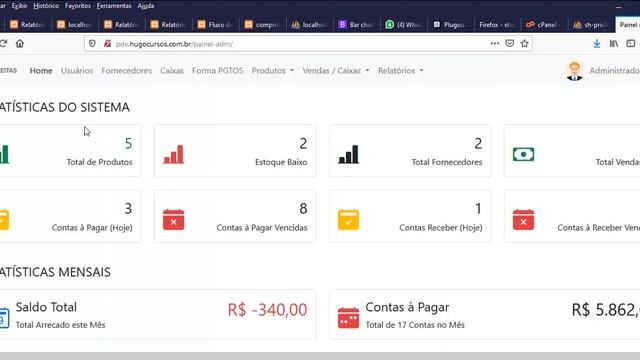
Task: Open the library icon in toolbar
Action: click(x=614, y=44)
